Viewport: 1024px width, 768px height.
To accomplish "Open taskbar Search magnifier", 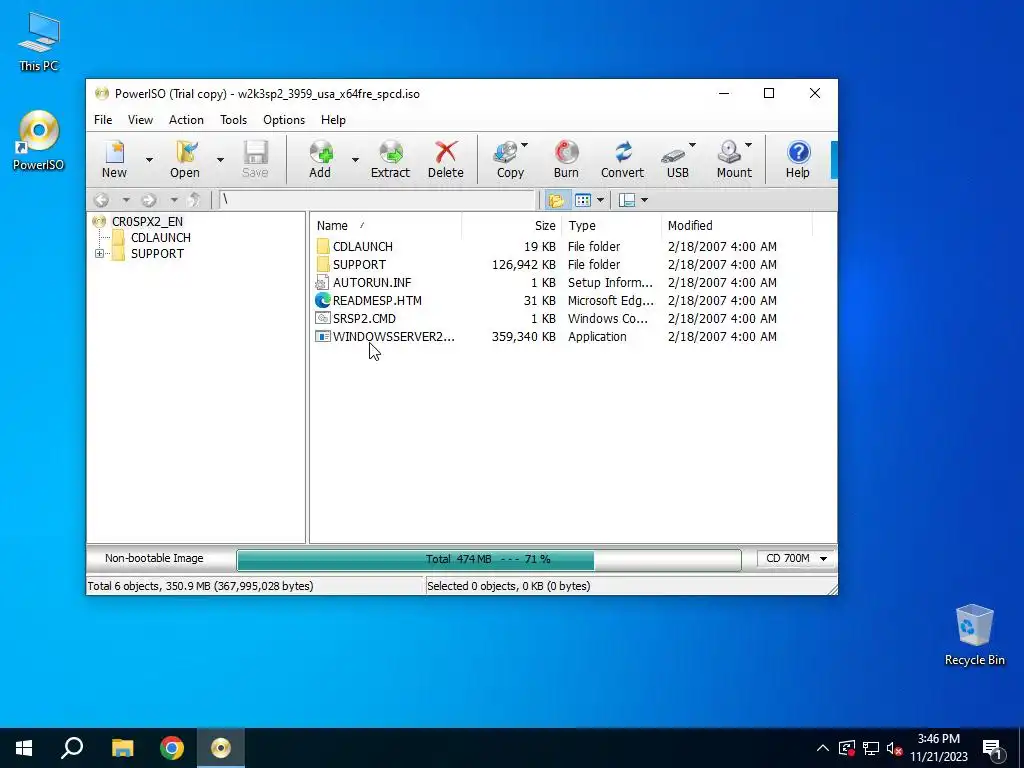I will [72, 748].
